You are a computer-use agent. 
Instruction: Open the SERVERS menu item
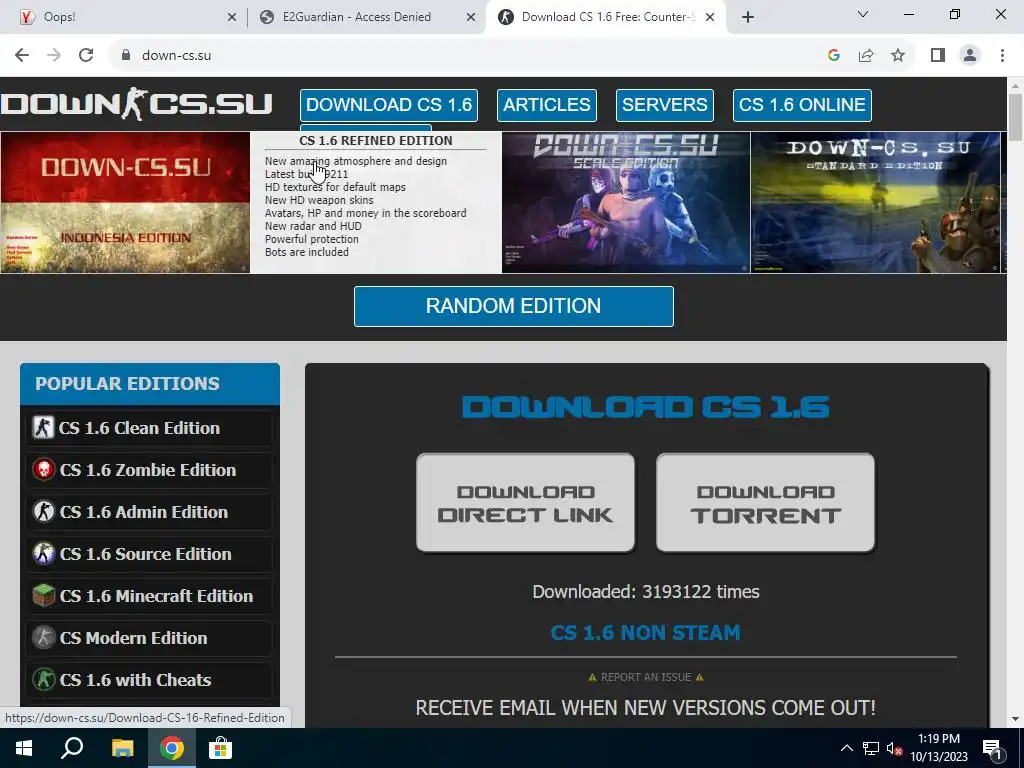(x=665, y=105)
